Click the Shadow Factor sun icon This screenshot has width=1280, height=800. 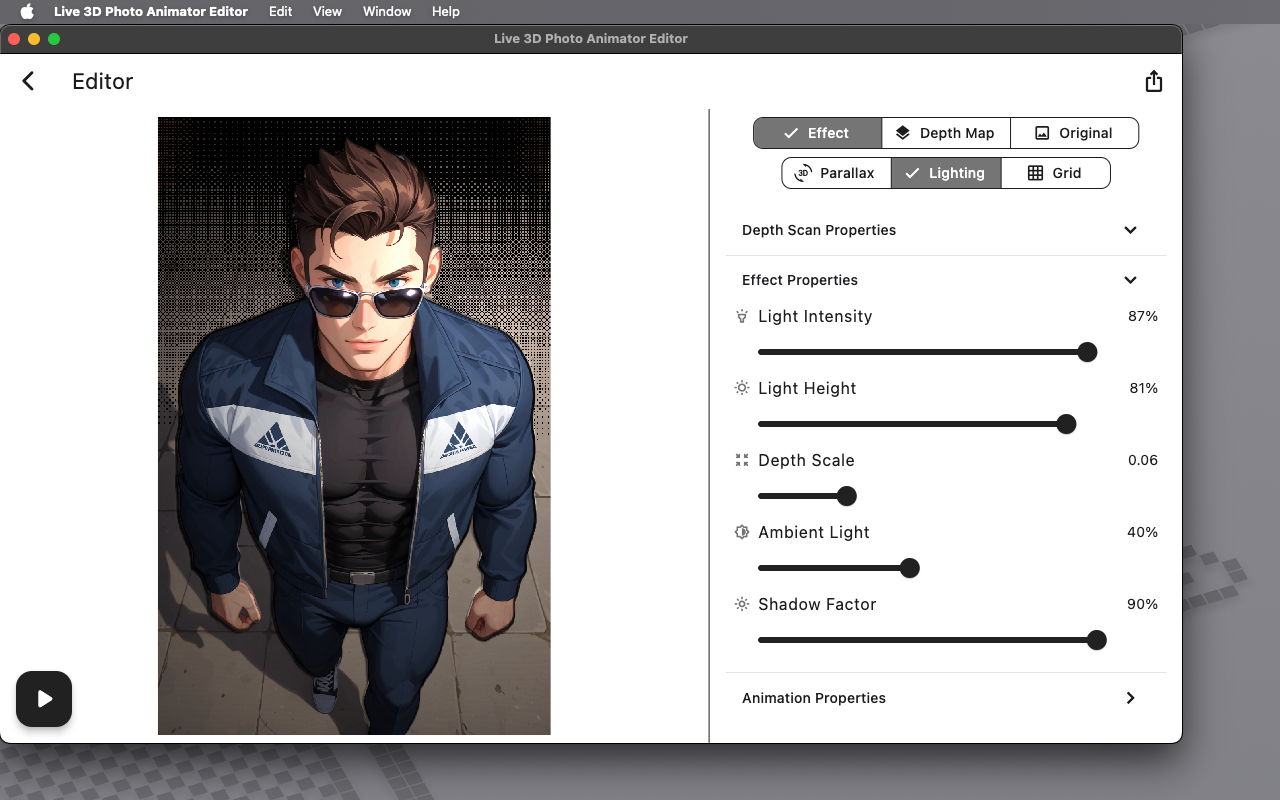pyautogui.click(x=742, y=604)
